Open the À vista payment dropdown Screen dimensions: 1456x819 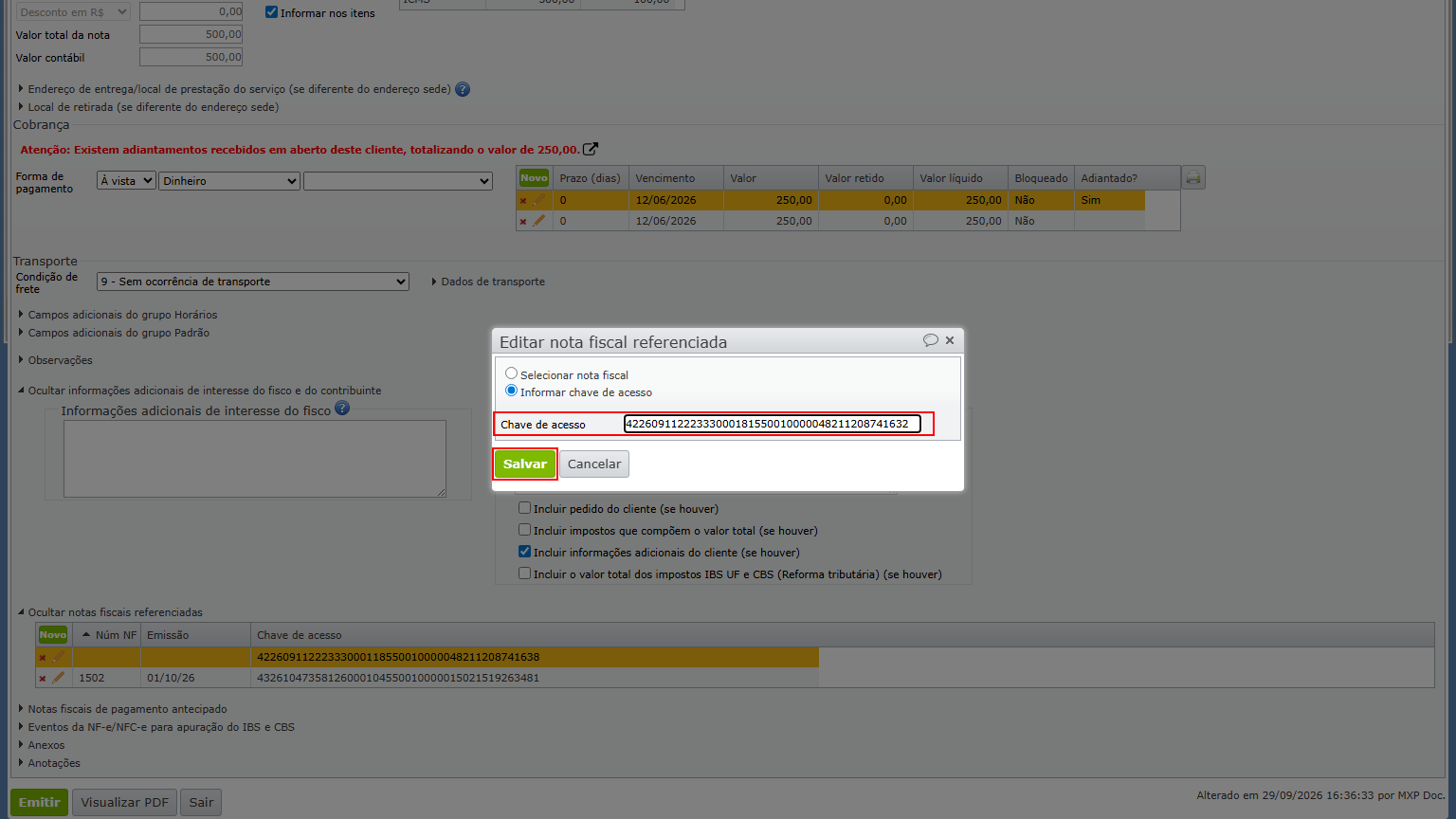[x=126, y=180]
